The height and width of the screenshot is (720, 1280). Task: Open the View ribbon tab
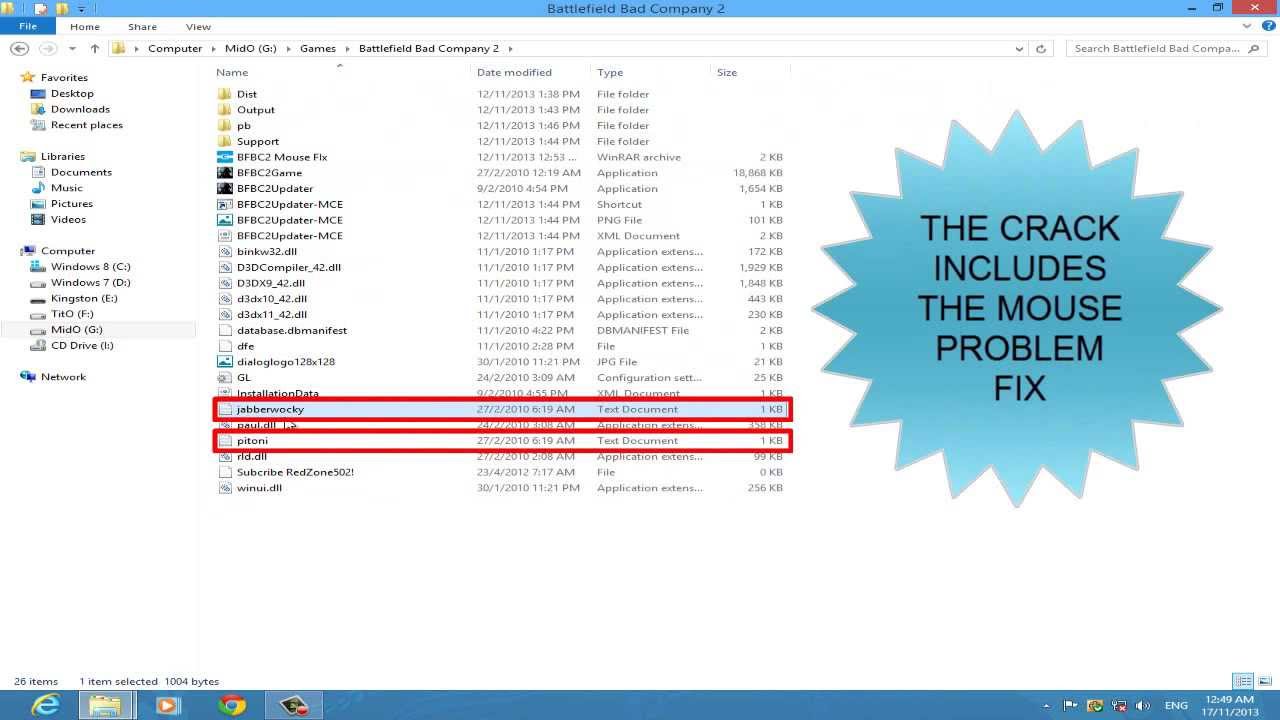click(198, 27)
